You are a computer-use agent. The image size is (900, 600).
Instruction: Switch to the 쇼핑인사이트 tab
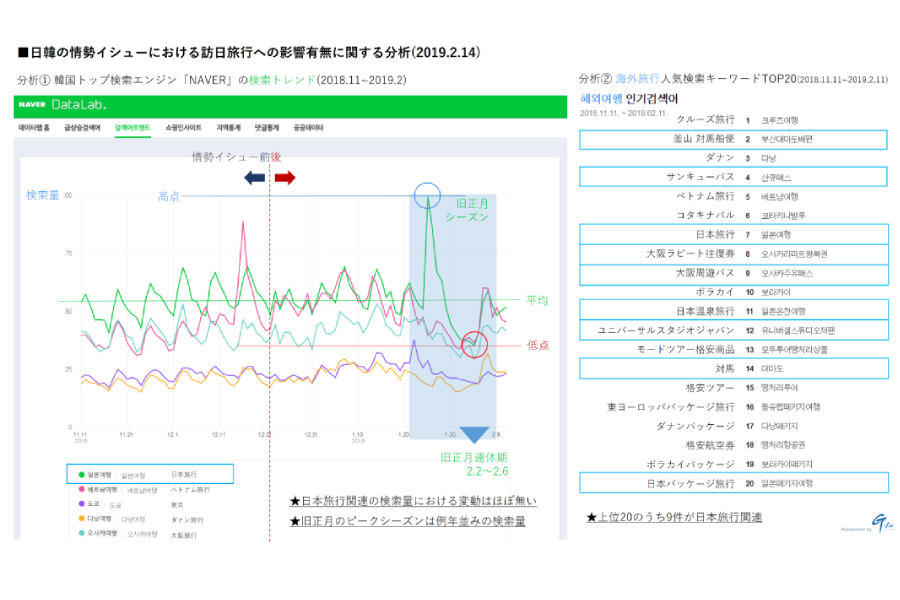(x=183, y=127)
